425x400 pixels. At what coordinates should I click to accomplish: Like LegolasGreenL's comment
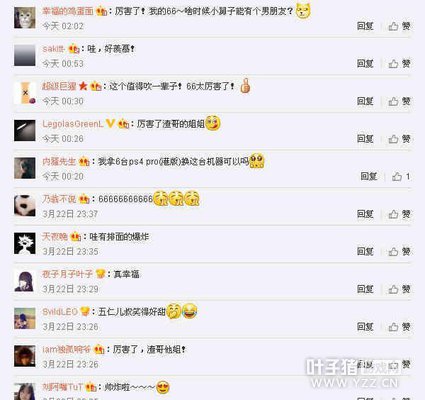pos(399,139)
